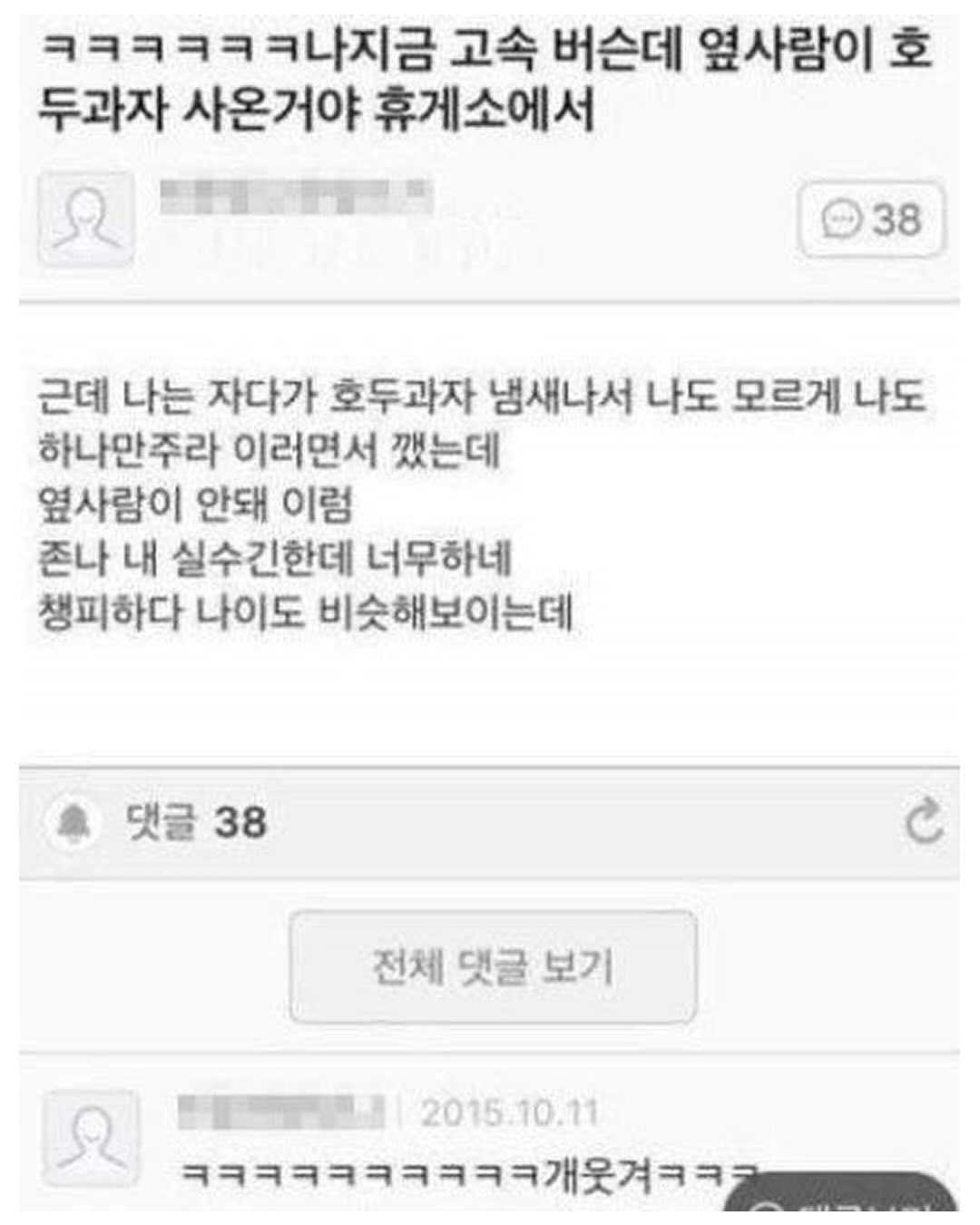Click the line 챙피하다 나이도 비슷해보이는데
The image size is (980, 1225).
pyautogui.click(x=306, y=612)
